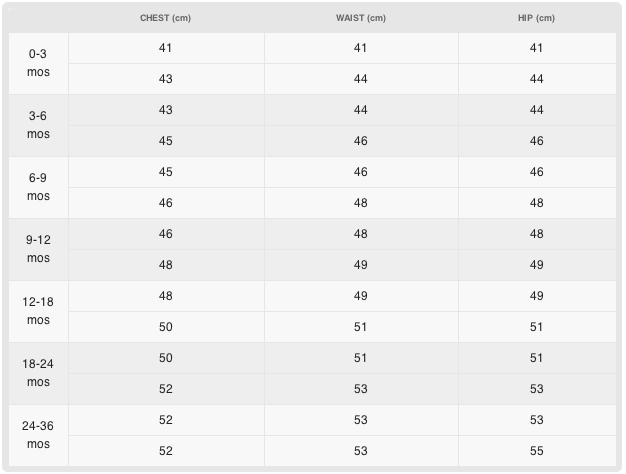Click the lower chest value 45 for 3-6 mos
This screenshot has width=626, height=474.
tap(165, 141)
